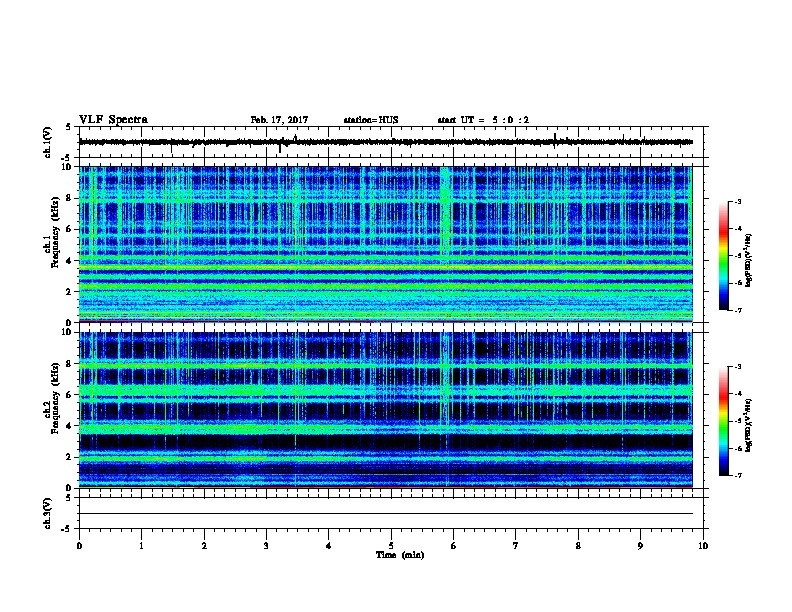Click the flat ch.3 voltage trace line

click(386, 514)
